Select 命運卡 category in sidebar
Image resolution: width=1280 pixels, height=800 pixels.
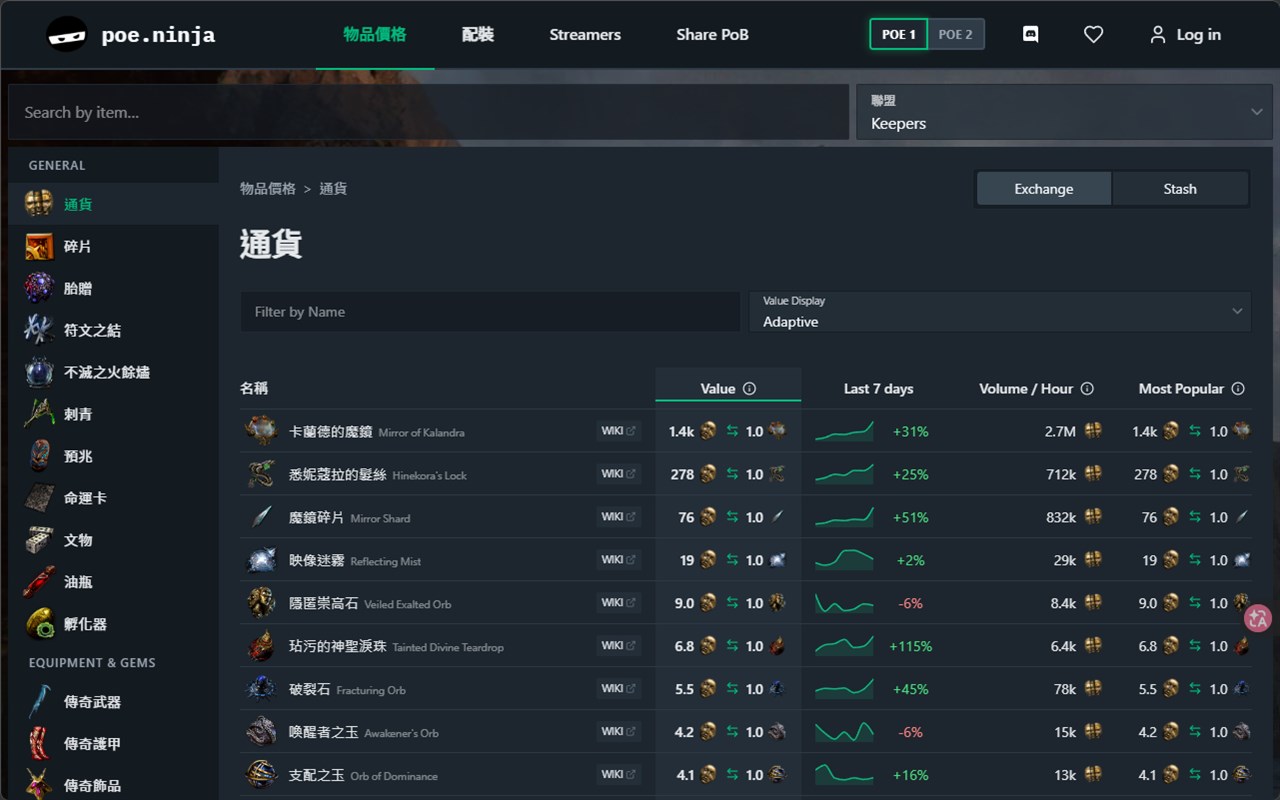(113, 498)
